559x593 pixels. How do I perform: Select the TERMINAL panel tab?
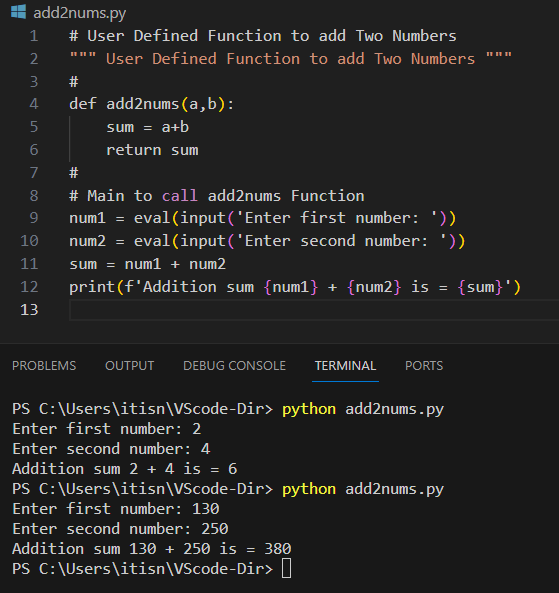pos(345,366)
